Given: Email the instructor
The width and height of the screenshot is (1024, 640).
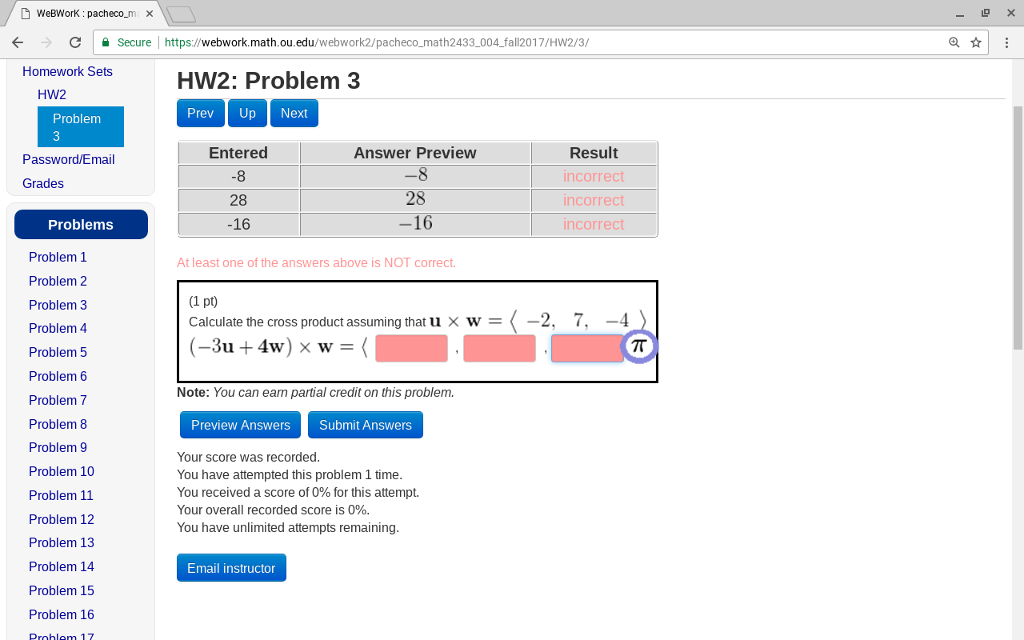Looking at the screenshot, I should click(x=231, y=567).
